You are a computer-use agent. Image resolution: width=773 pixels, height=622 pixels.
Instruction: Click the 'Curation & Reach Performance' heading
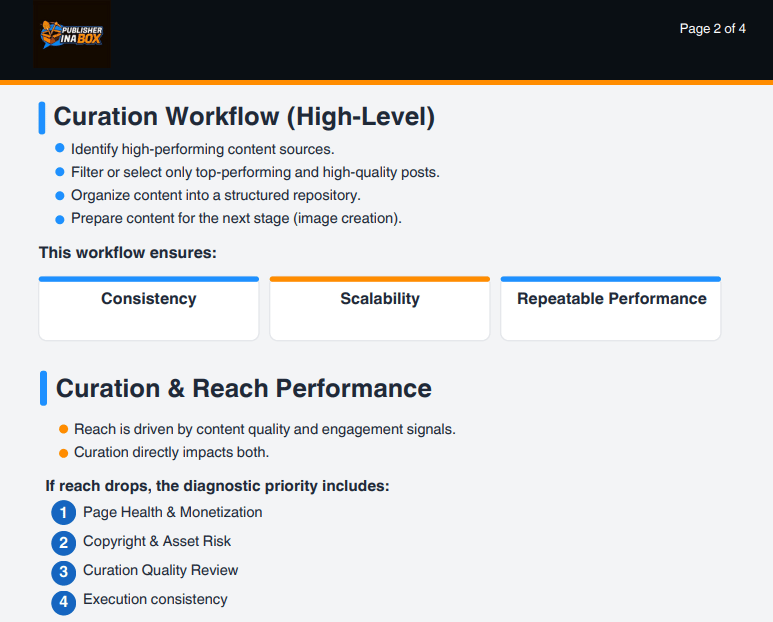(x=244, y=388)
